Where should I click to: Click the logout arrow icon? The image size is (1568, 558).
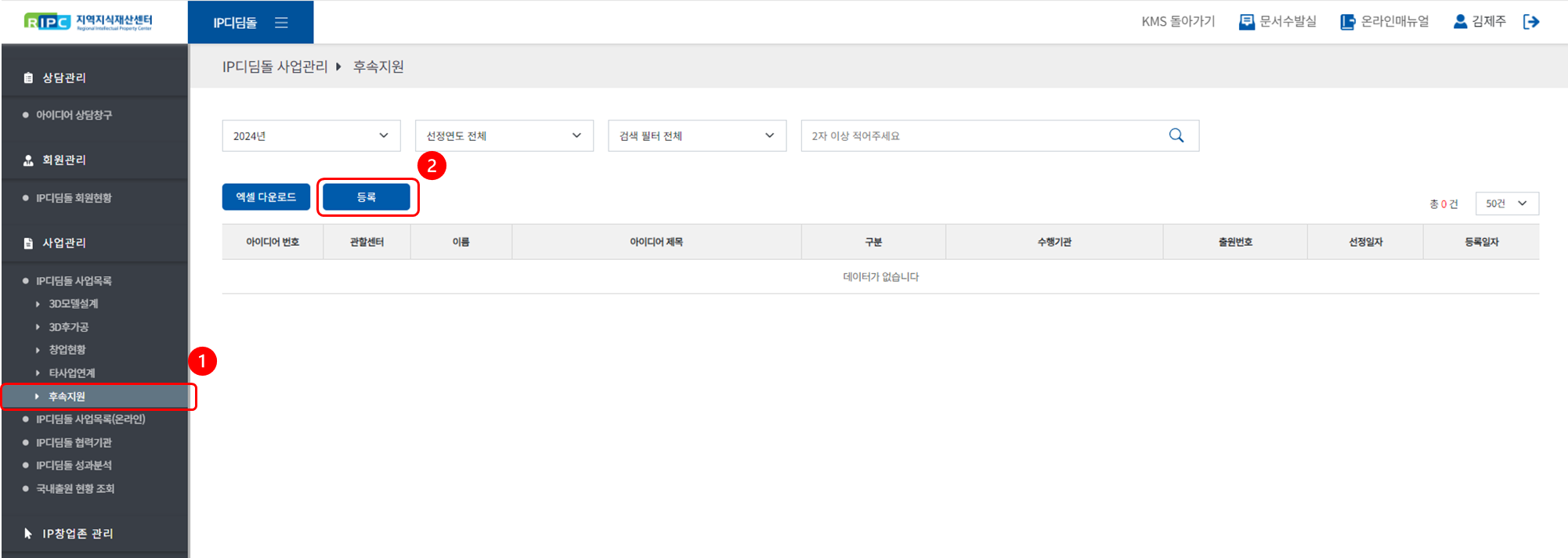tap(1531, 22)
